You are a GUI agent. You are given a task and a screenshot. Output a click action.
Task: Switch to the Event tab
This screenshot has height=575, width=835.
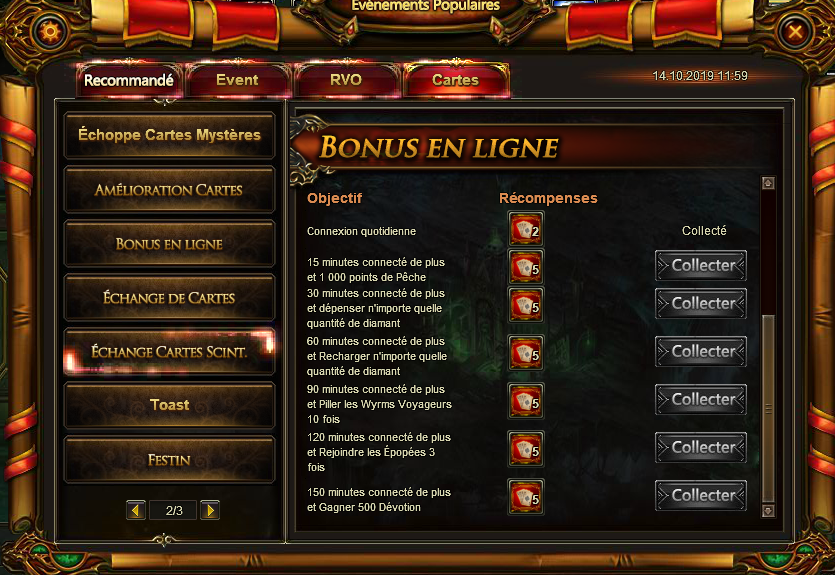pyautogui.click(x=238, y=80)
